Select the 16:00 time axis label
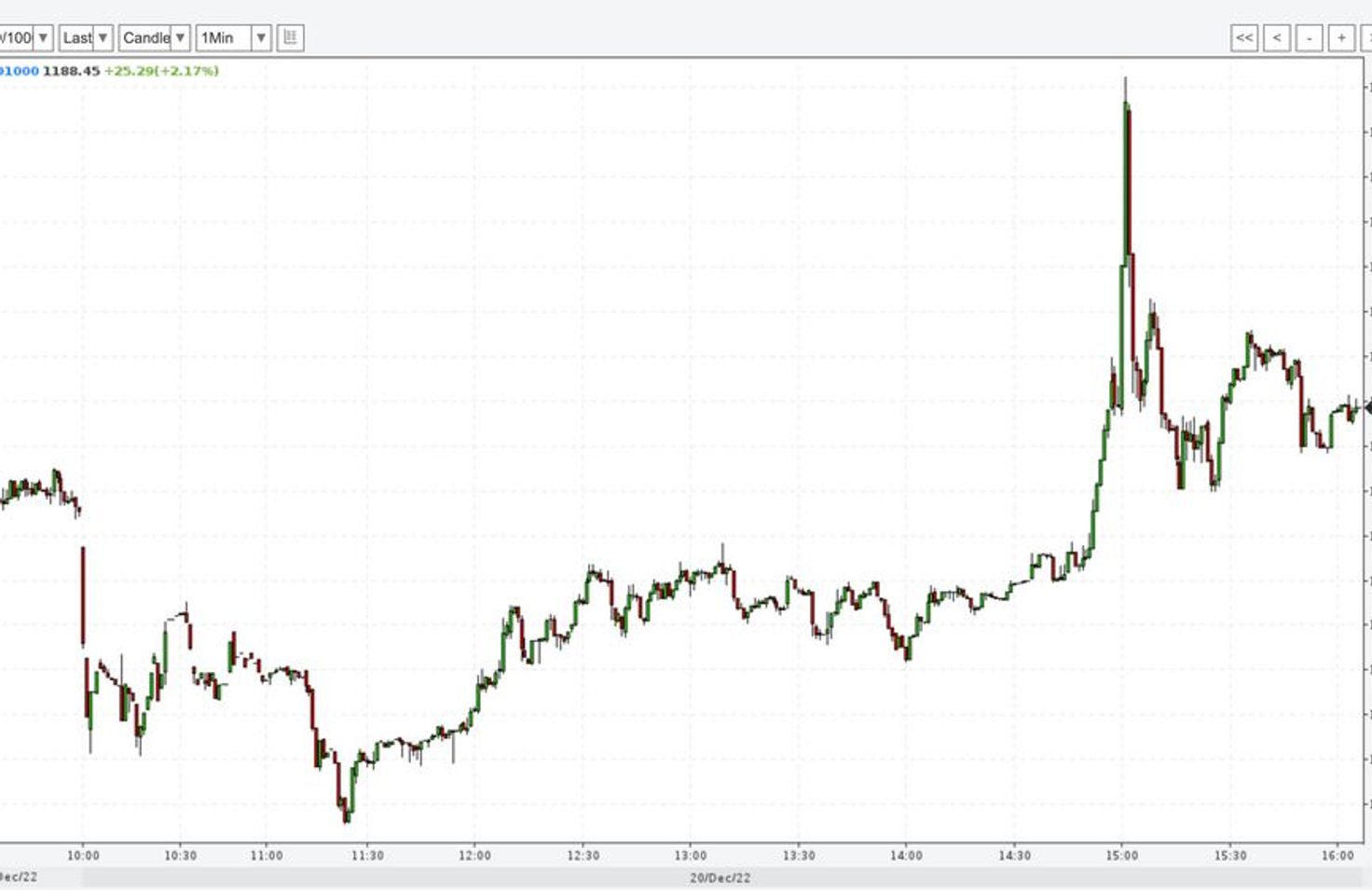Screen dimensions: 1372x890 [1338, 856]
